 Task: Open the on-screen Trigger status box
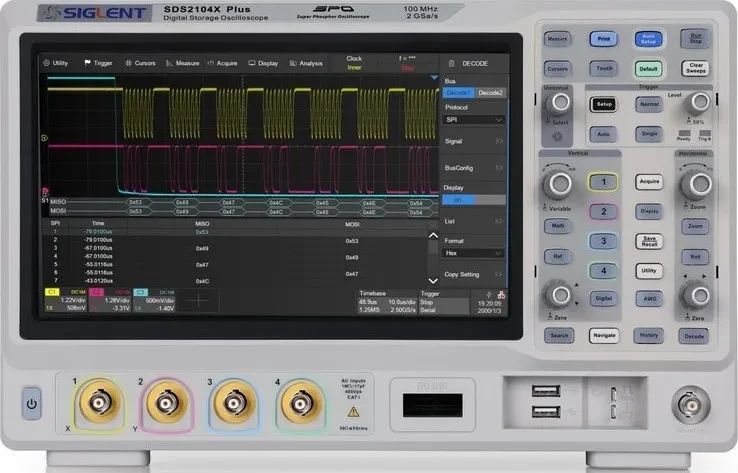[443, 301]
